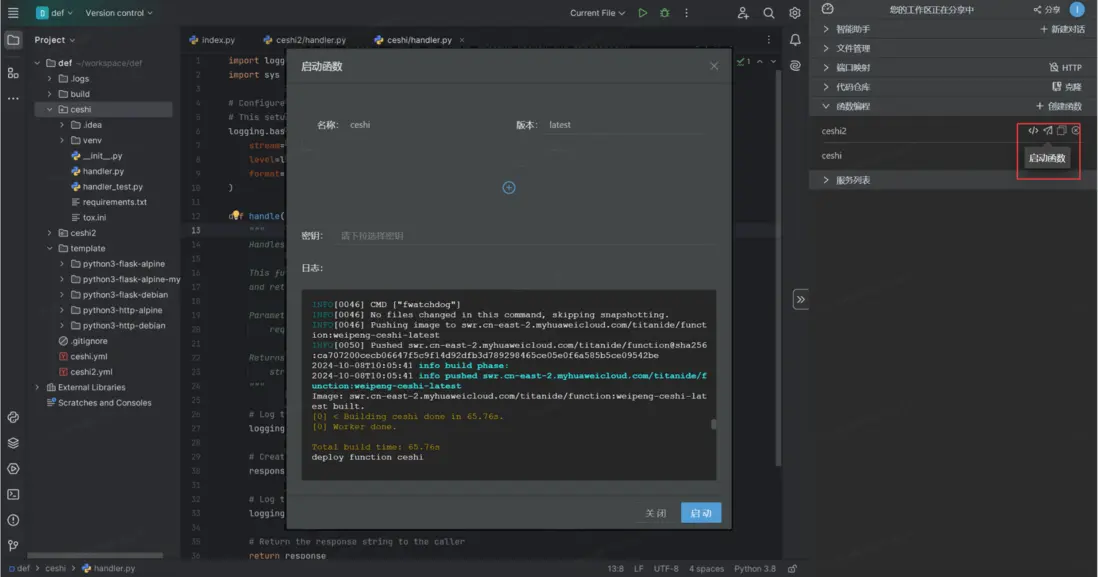Open IDE settings gear icon
The height and width of the screenshot is (577, 1098).
click(x=795, y=13)
